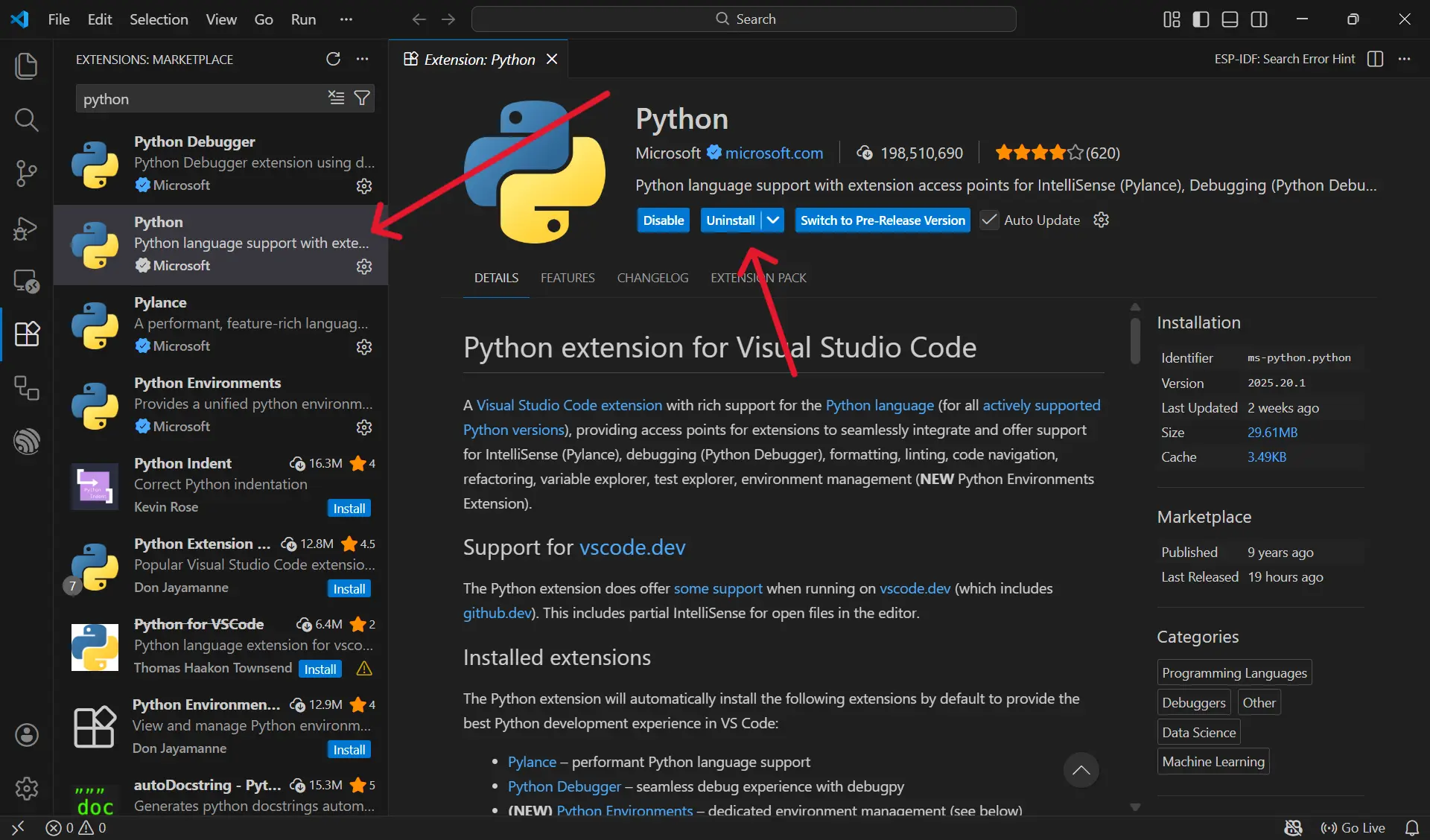Disable the Python extension
The width and height of the screenshot is (1430, 840).
664,220
